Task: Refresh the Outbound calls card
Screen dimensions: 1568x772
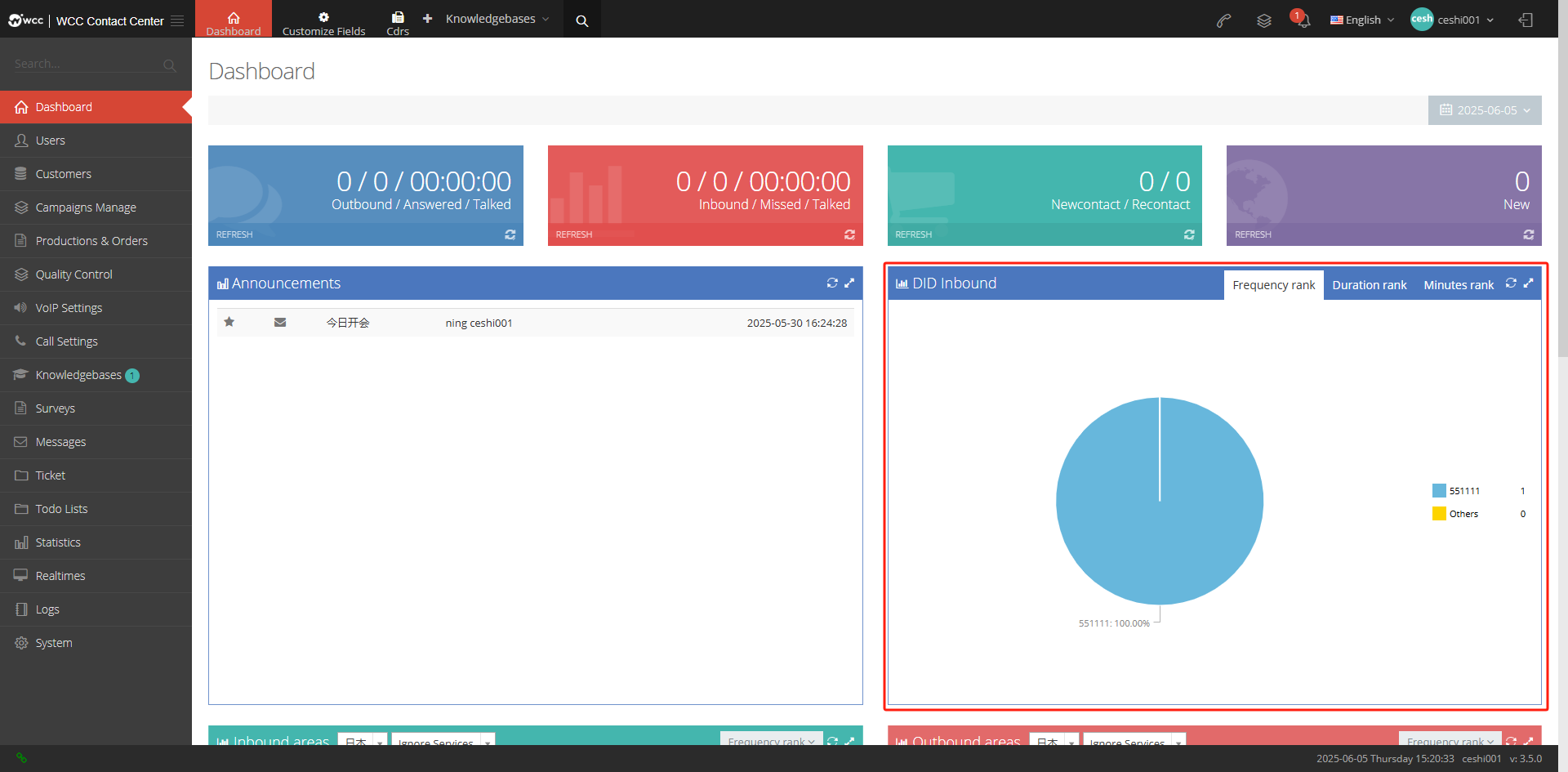Action: click(510, 234)
